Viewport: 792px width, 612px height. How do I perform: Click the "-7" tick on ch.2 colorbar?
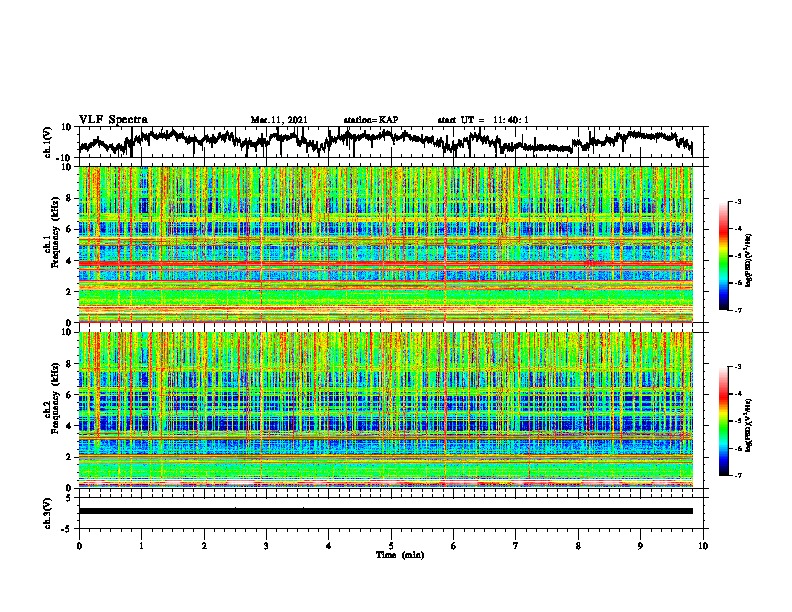click(x=738, y=475)
